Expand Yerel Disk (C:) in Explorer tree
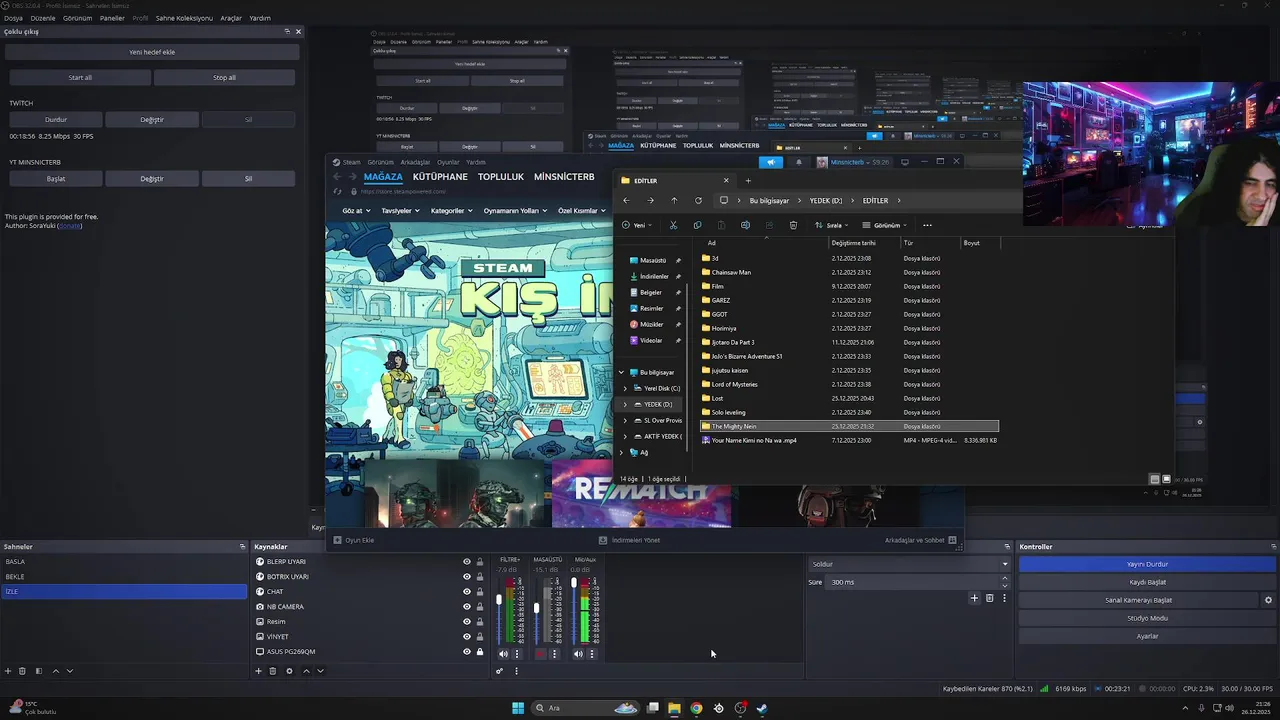Image resolution: width=1280 pixels, height=720 pixels. pyautogui.click(x=625, y=388)
